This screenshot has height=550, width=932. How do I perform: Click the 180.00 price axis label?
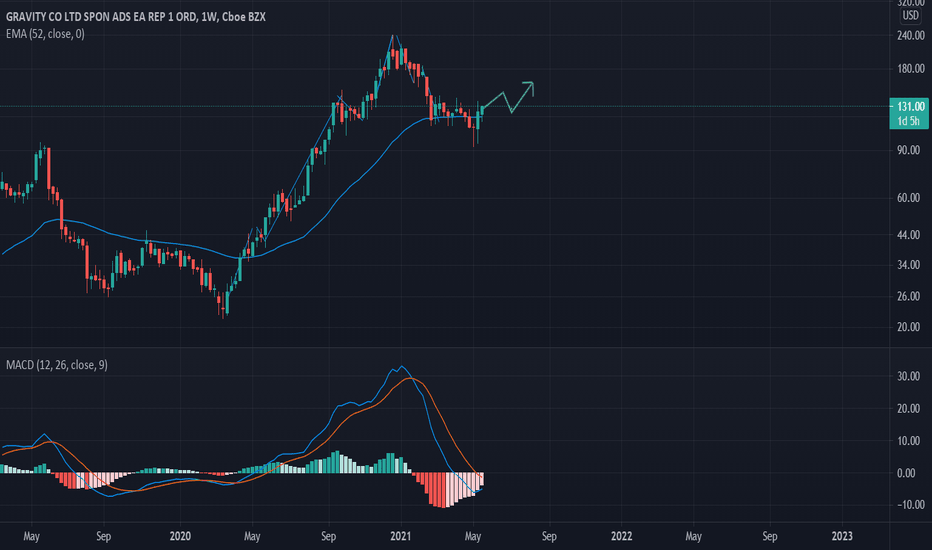911,69
